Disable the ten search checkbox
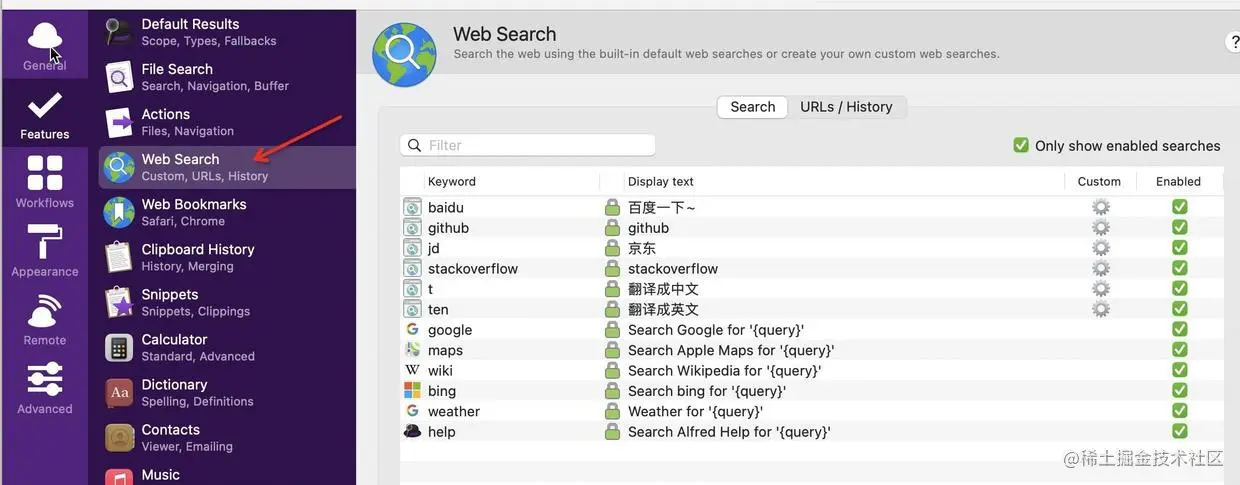The image size is (1240, 485). click(x=1180, y=309)
